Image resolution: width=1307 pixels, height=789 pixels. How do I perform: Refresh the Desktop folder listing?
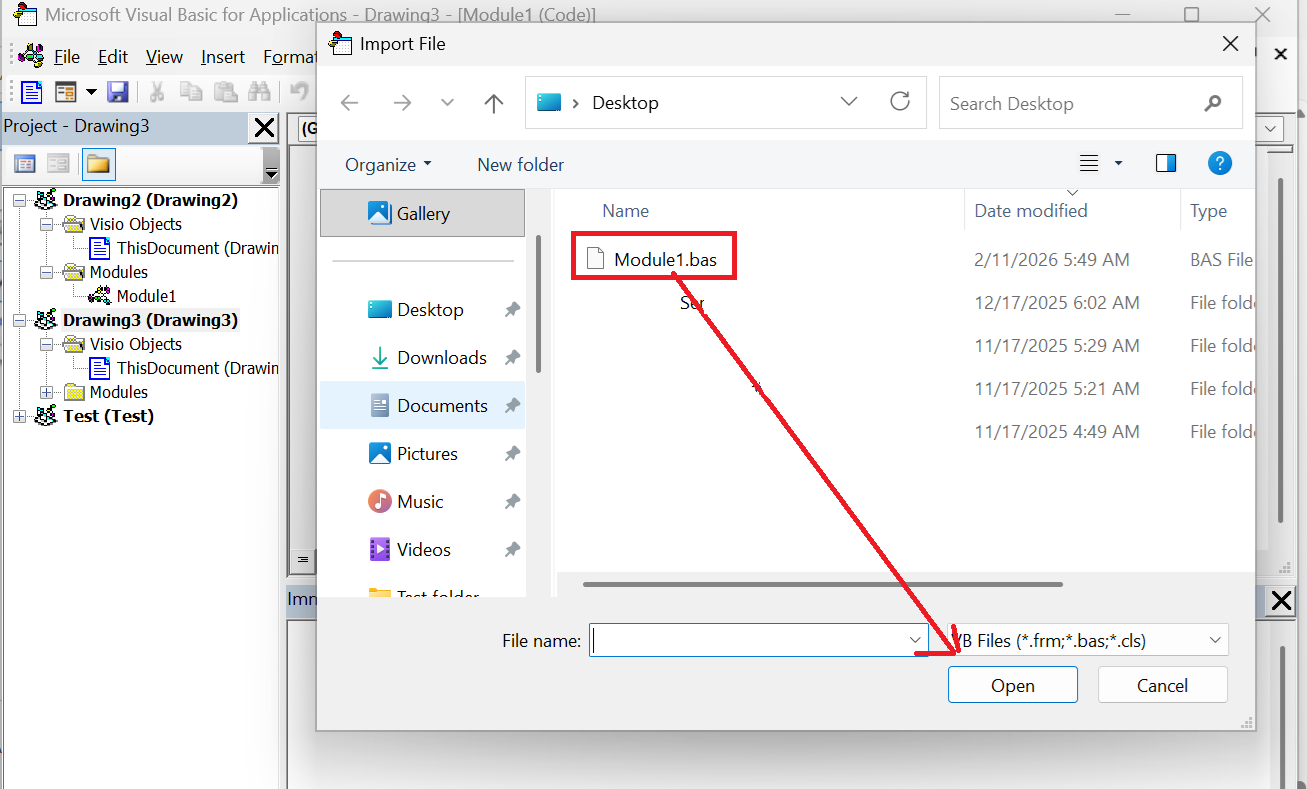900,102
